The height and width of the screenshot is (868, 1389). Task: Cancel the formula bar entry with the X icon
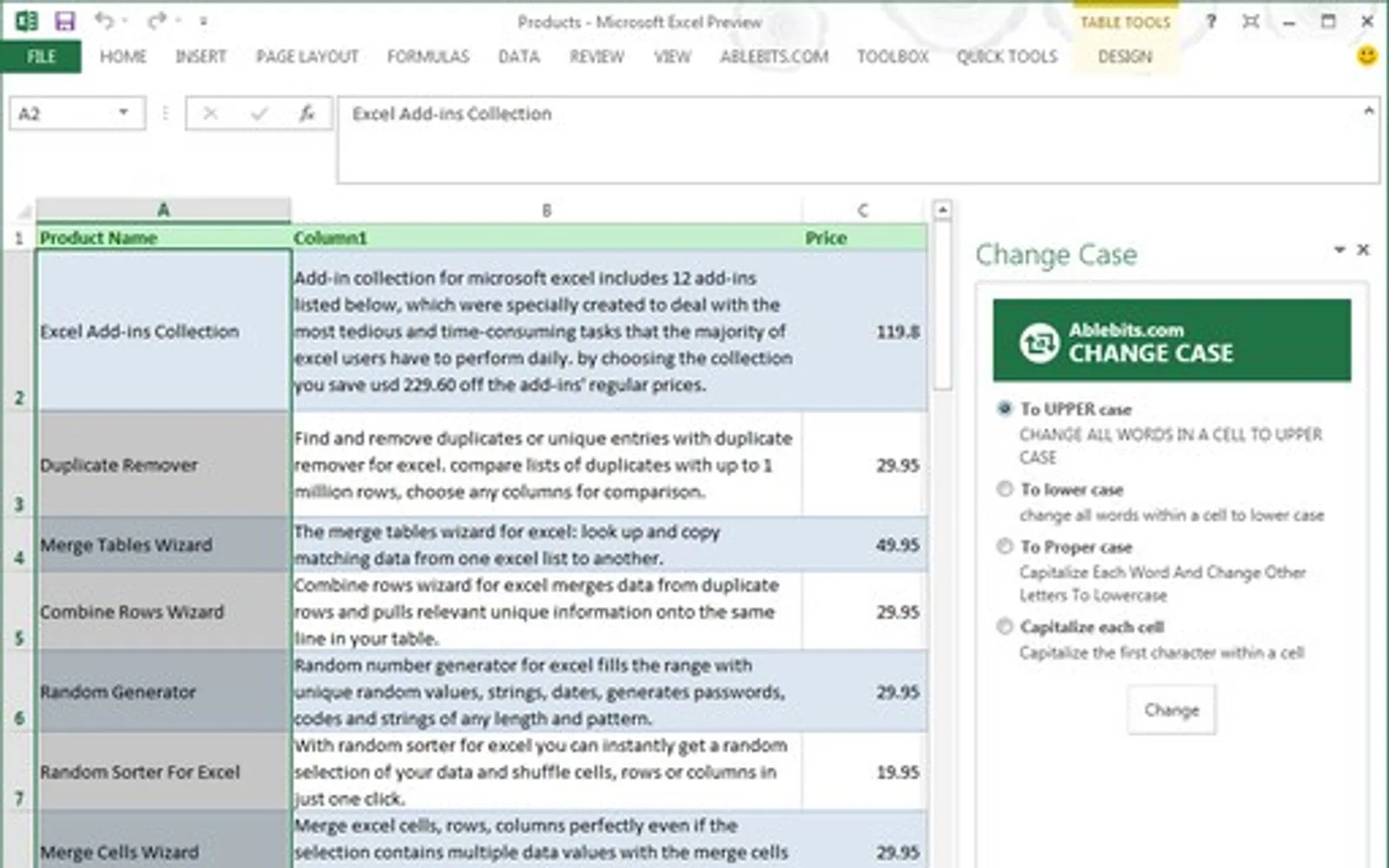pyautogui.click(x=210, y=113)
